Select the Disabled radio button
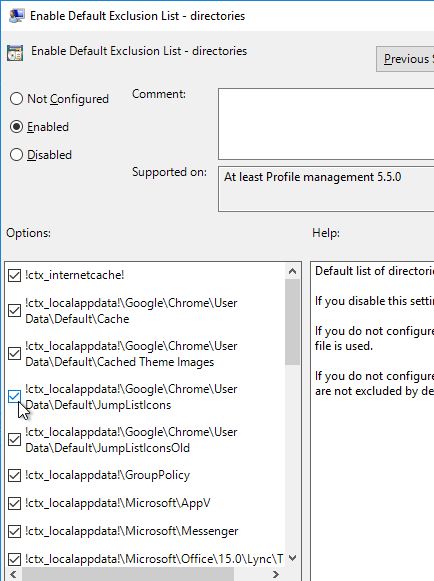 click(16, 155)
